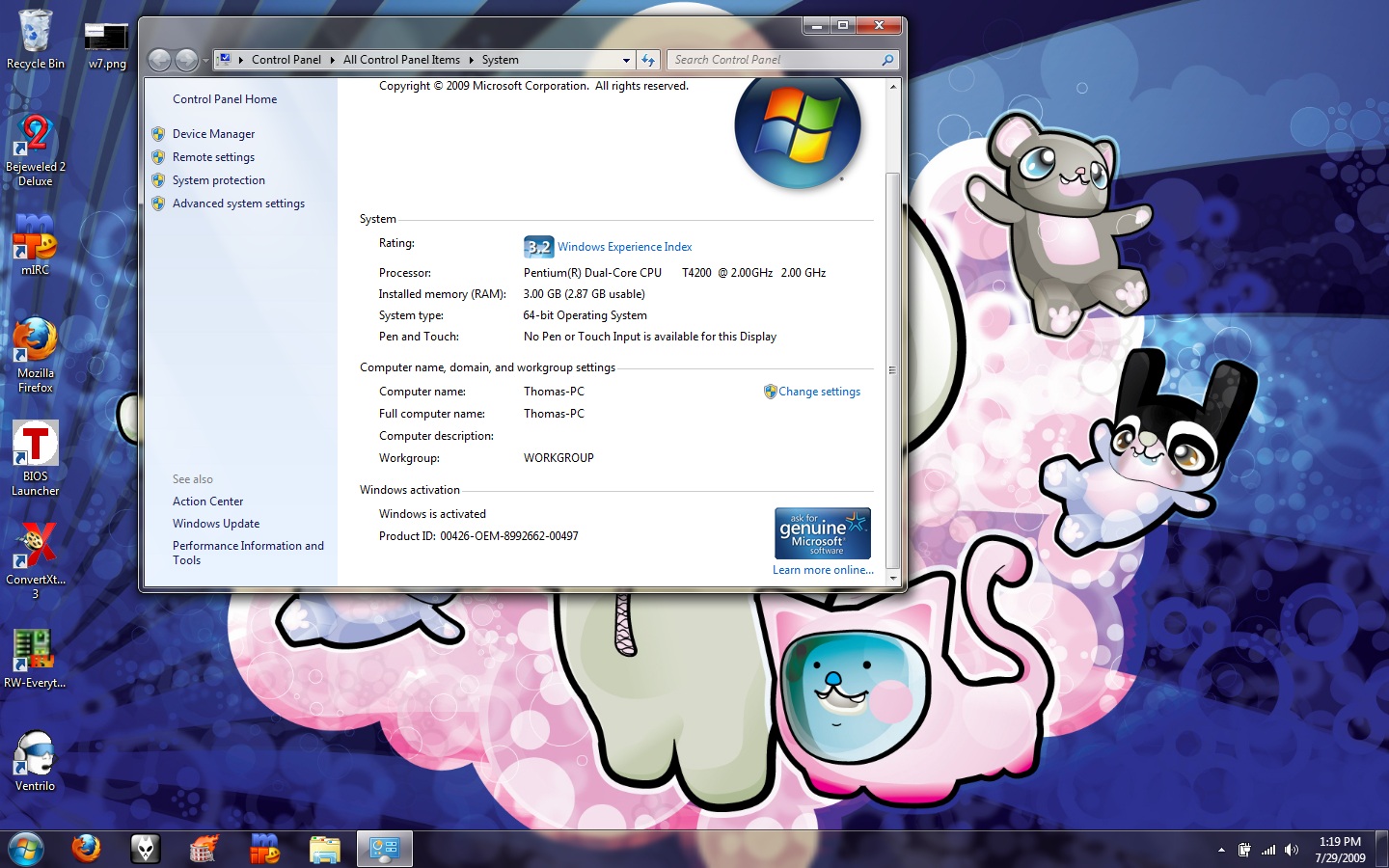This screenshot has height=868, width=1389.
Task: Go back with the Back arrow button
Action: click(x=159, y=60)
